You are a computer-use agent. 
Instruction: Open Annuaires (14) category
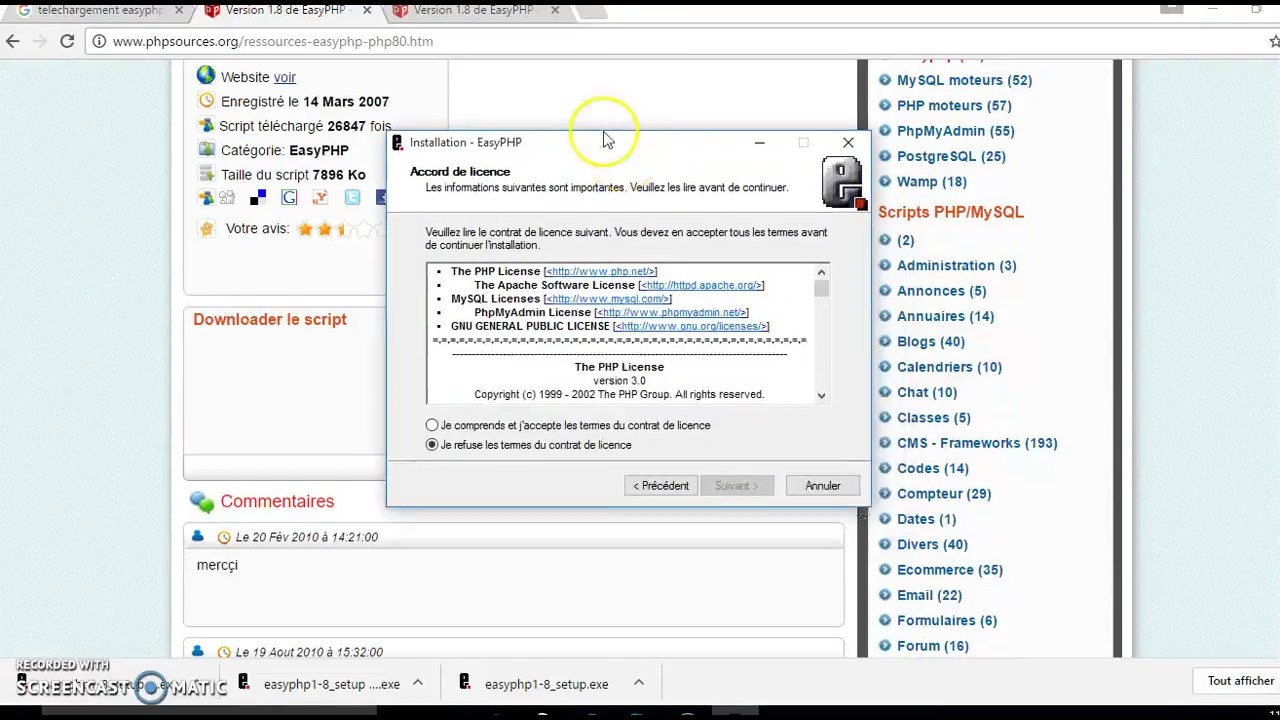click(945, 316)
